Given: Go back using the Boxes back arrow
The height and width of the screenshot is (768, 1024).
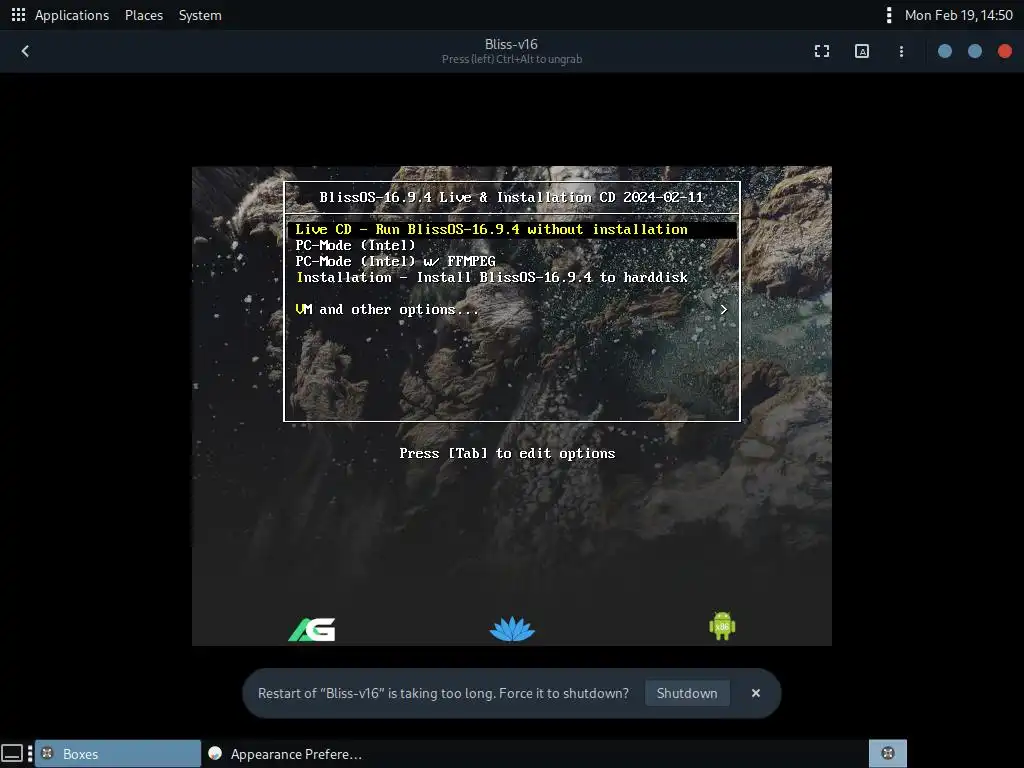Looking at the screenshot, I should tap(25, 51).
